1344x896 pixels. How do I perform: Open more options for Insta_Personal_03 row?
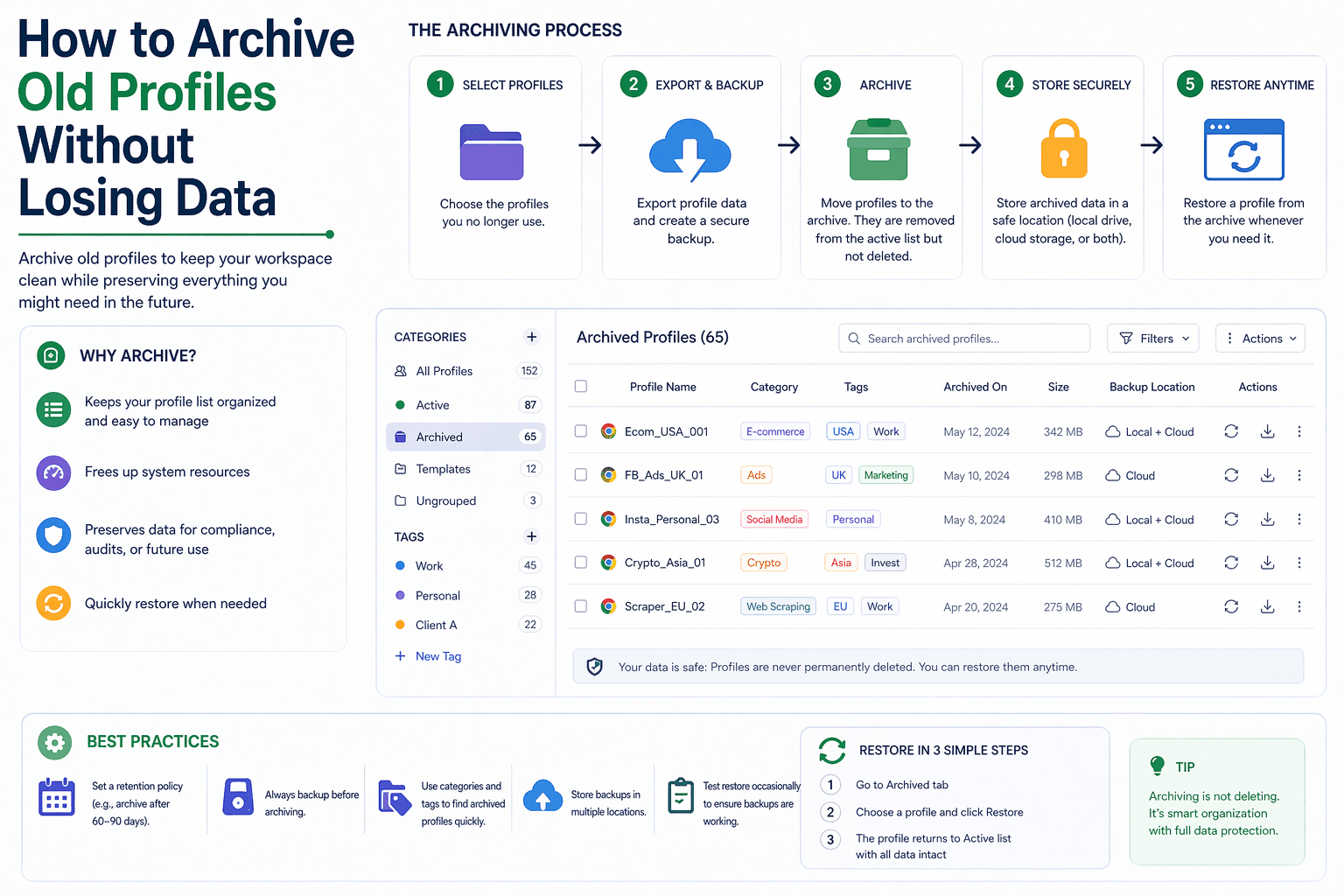coord(1299,519)
